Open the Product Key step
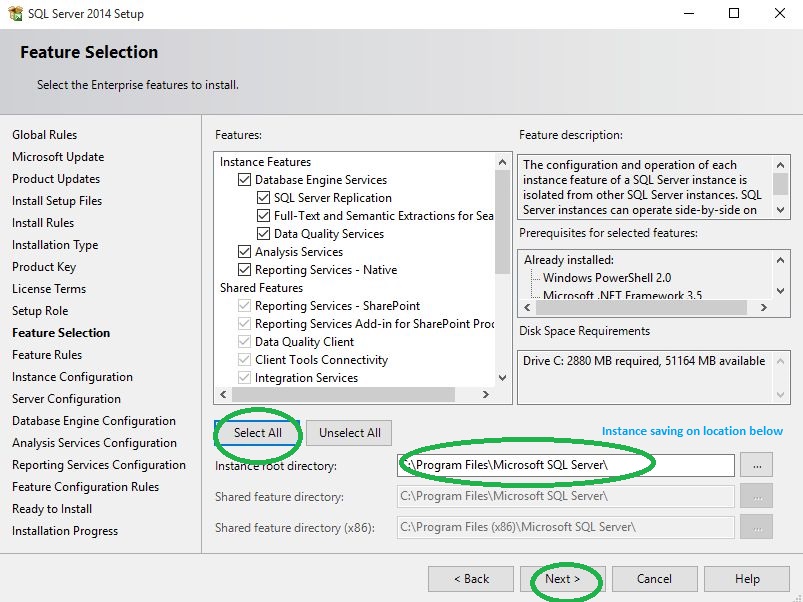This screenshot has width=803, height=602. pyautogui.click(x=44, y=267)
